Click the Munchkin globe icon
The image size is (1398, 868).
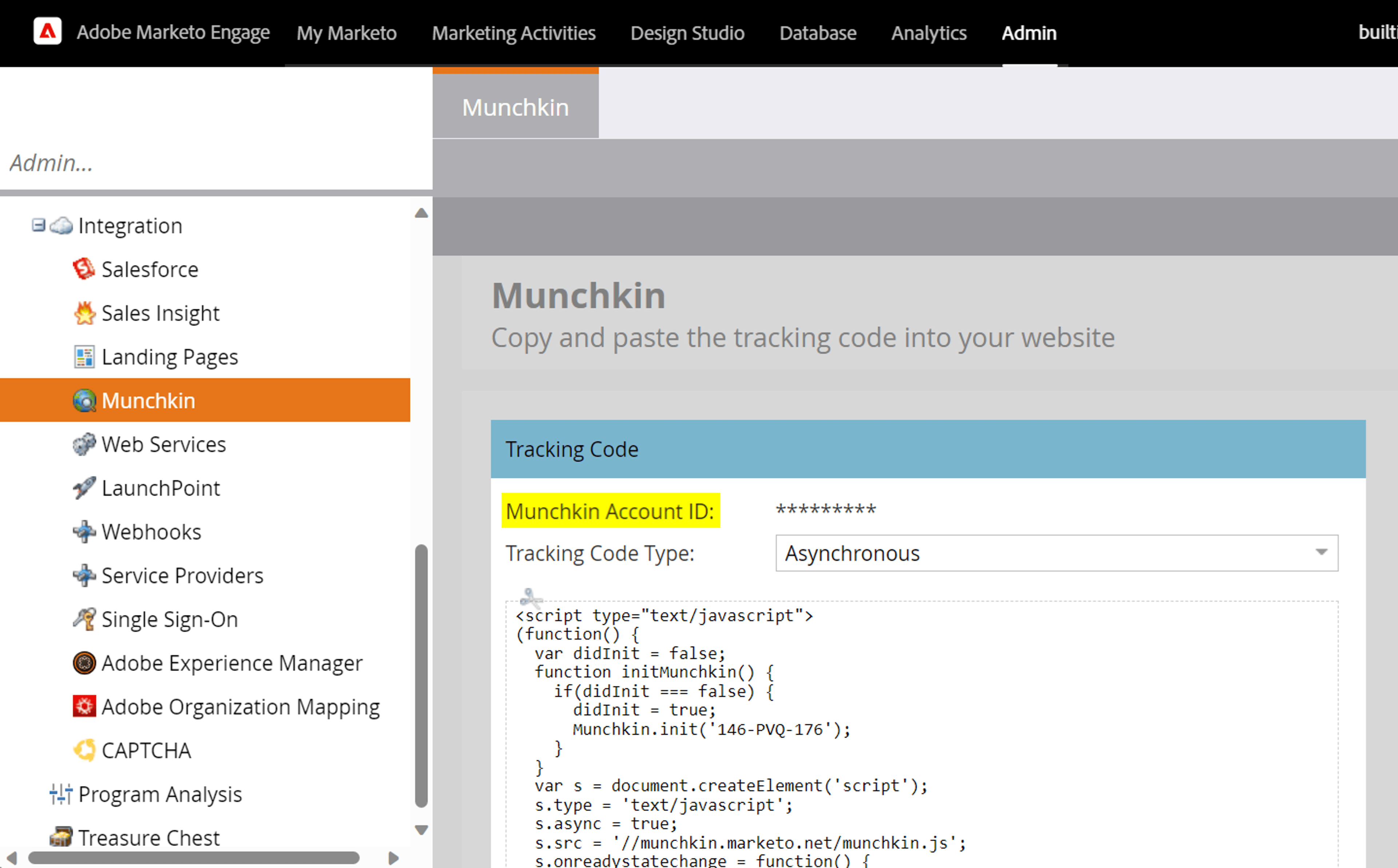click(x=84, y=400)
